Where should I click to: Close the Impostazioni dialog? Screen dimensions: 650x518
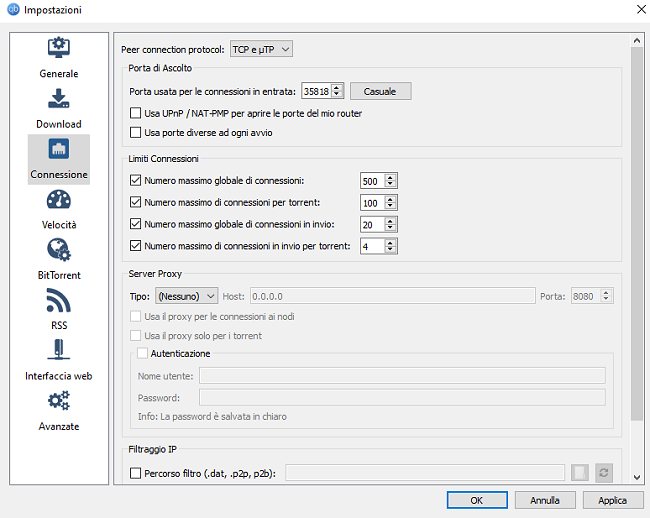pos(641,9)
